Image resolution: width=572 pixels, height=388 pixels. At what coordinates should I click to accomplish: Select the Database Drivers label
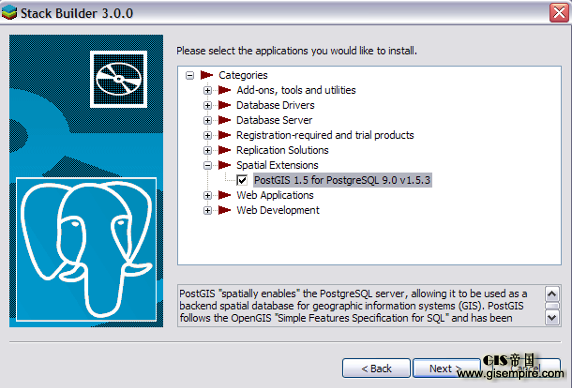[x=275, y=105]
